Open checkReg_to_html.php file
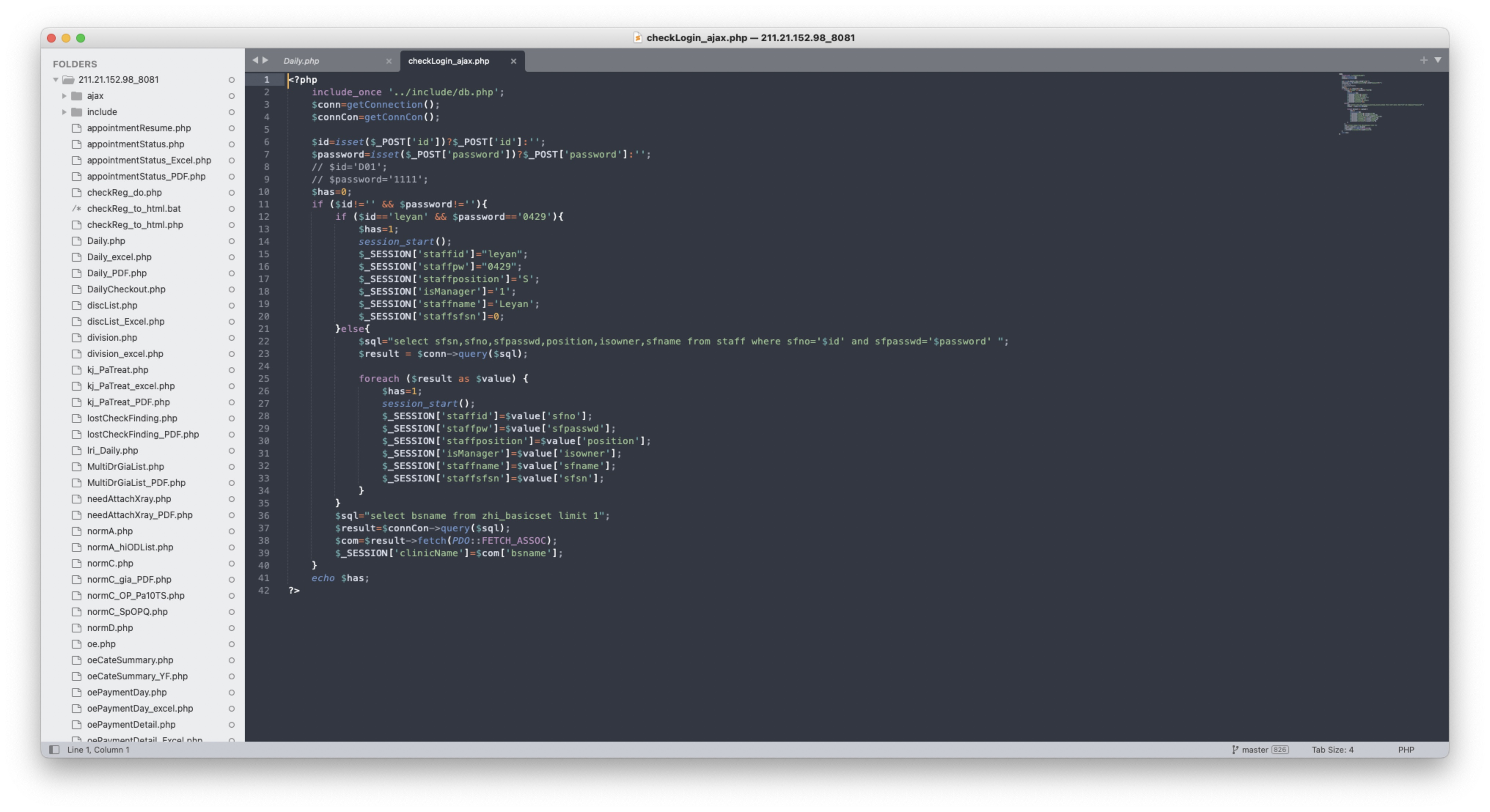Viewport: 1490px width, 812px height. 135,225
